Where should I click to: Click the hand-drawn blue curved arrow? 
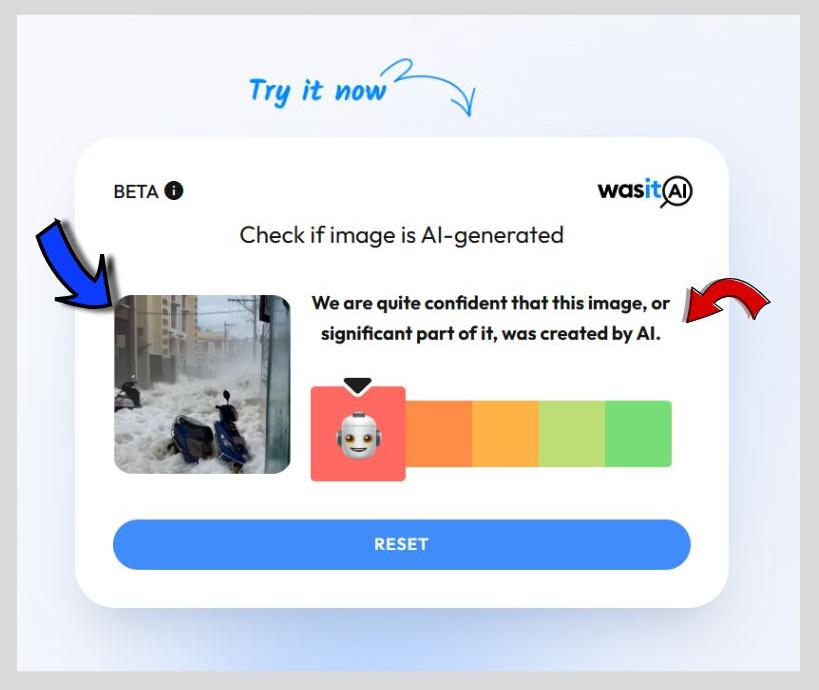pyautogui.click(x=428, y=86)
